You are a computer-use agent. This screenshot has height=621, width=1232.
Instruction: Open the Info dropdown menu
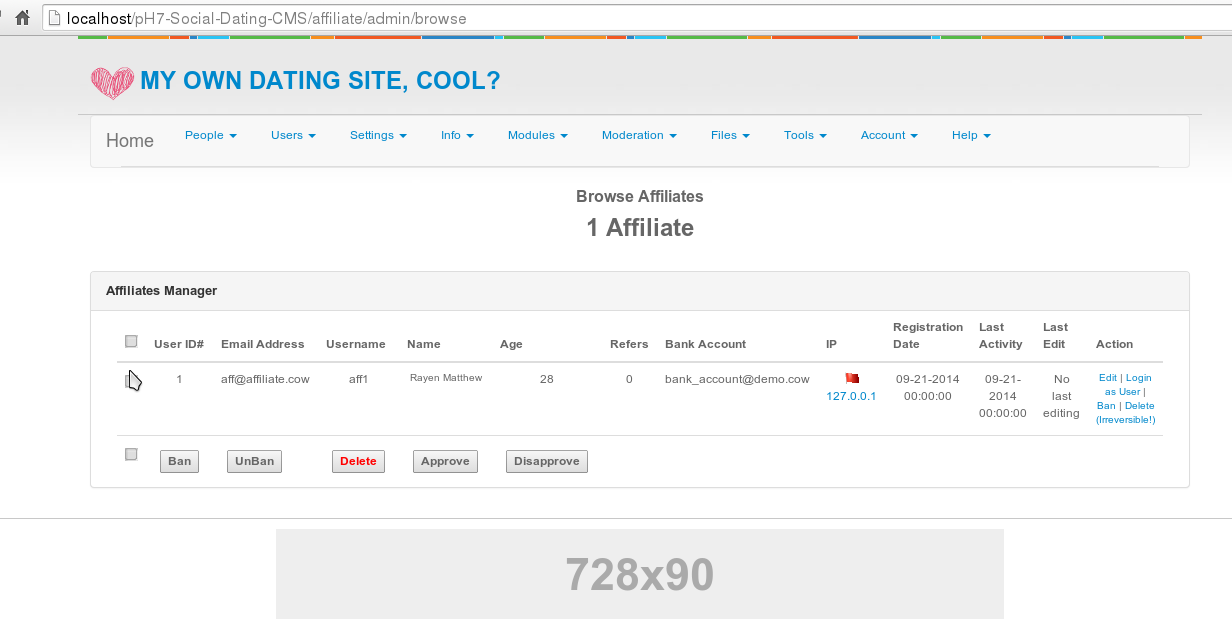pos(457,135)
